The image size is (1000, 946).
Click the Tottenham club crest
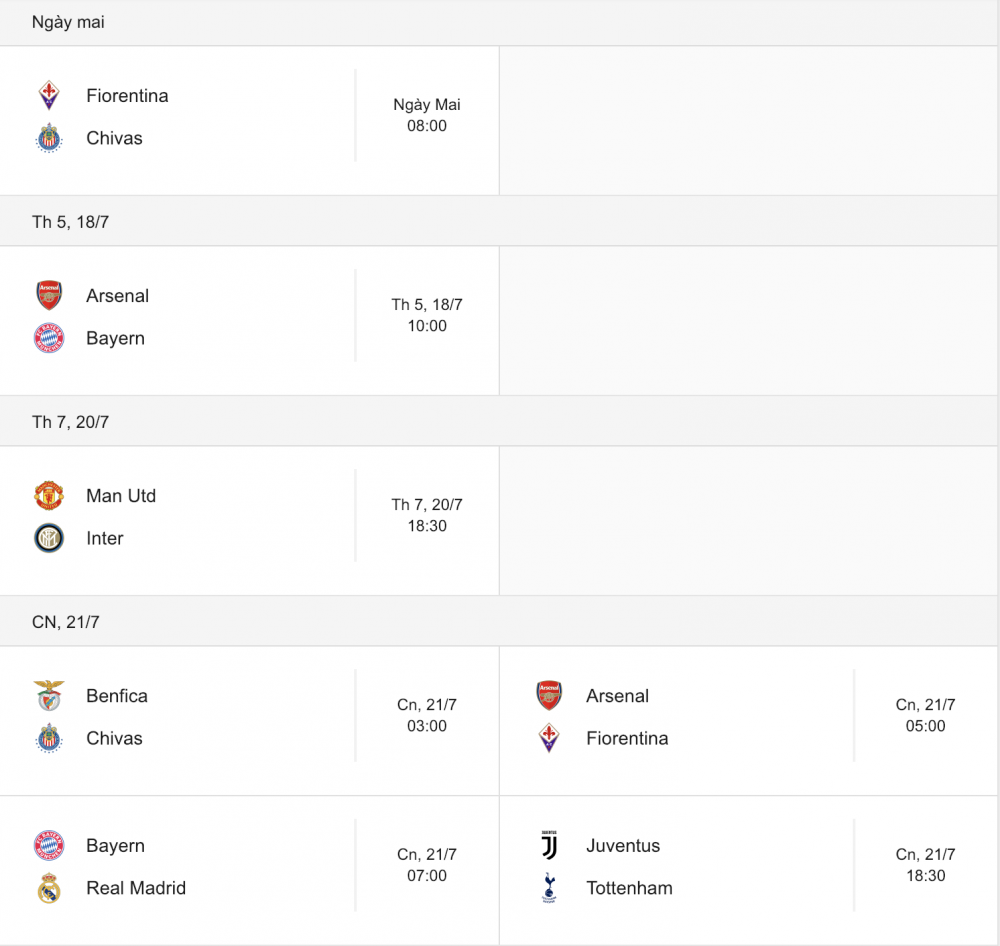click(x=549, y=888)
